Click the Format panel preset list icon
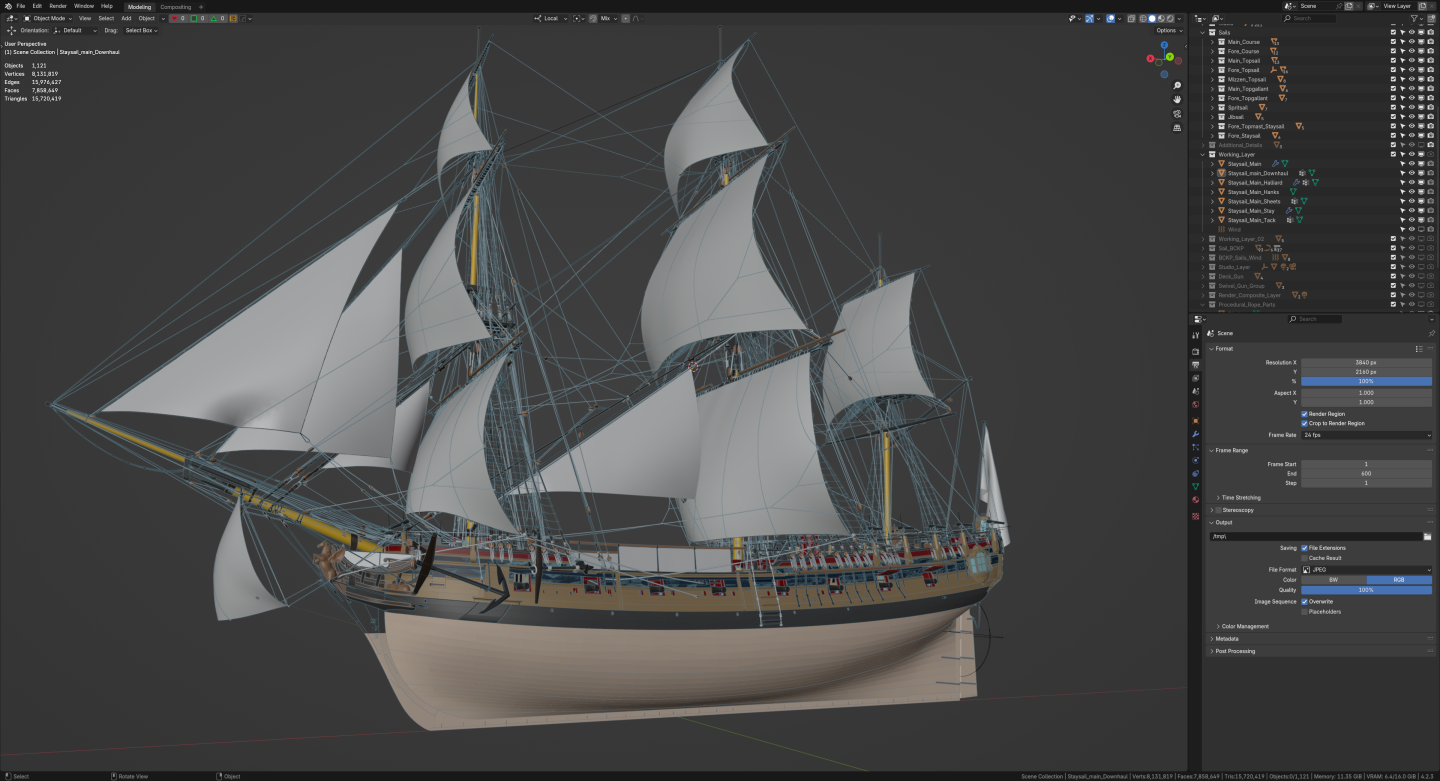Viewport: 1440px width, 781px height. (1419, 349)
